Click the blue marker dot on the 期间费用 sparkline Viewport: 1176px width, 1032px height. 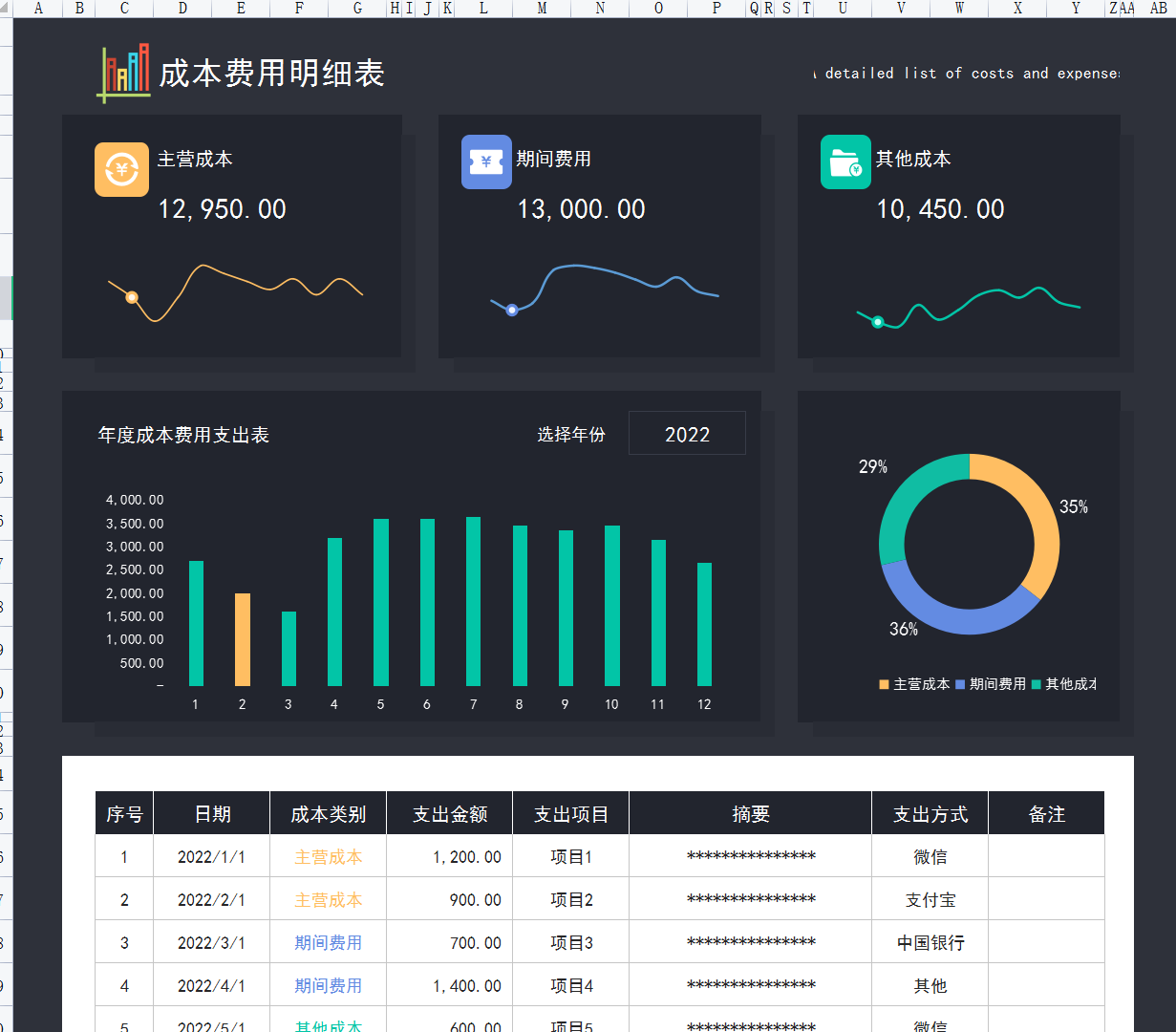click(512, 309)
